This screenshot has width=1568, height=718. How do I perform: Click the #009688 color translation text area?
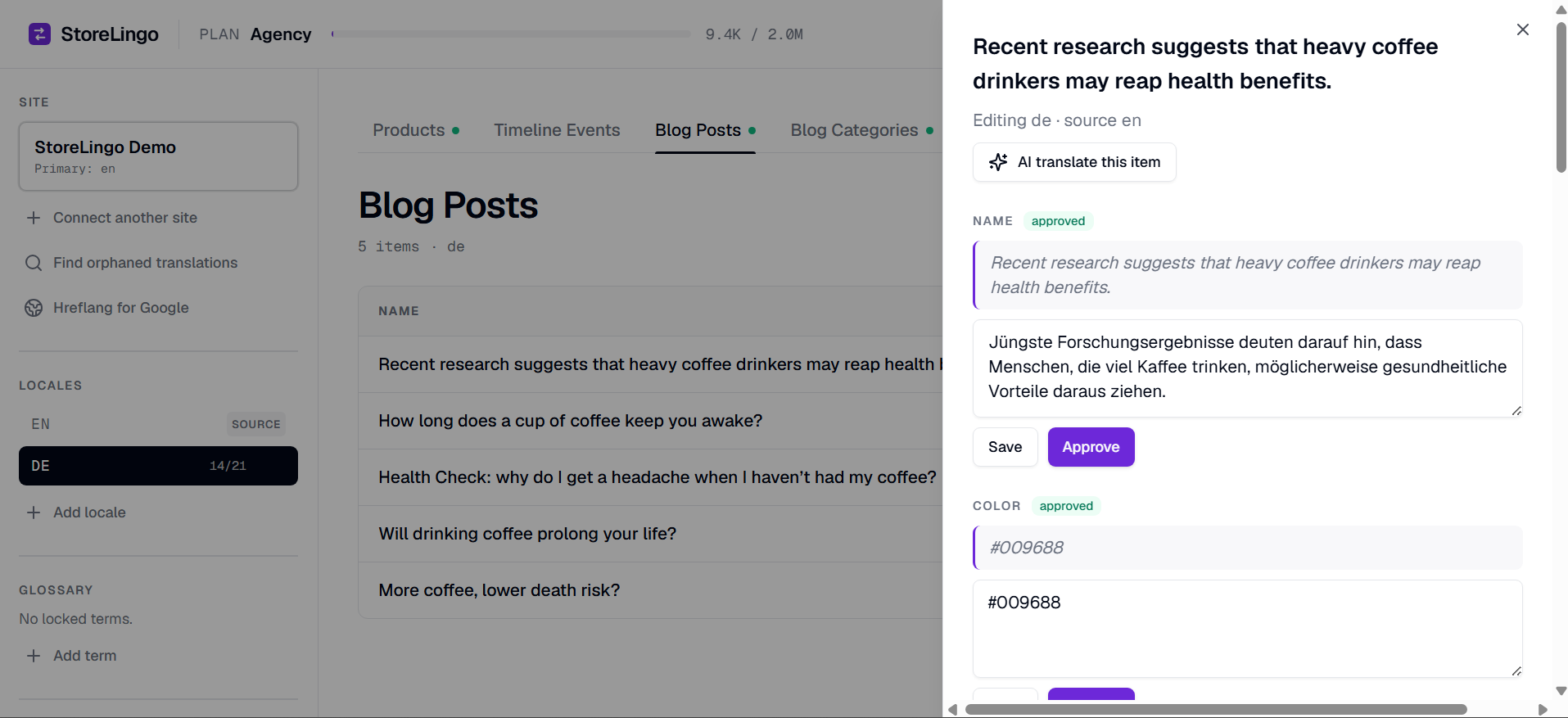point(1247,629)
